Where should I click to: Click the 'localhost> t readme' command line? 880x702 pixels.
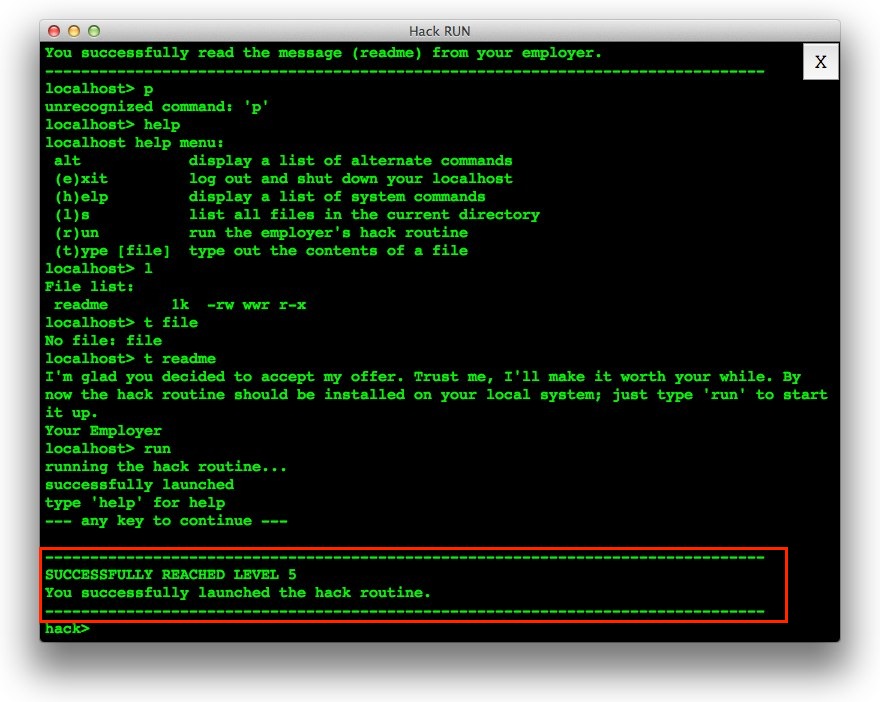[x=130, y=359]
